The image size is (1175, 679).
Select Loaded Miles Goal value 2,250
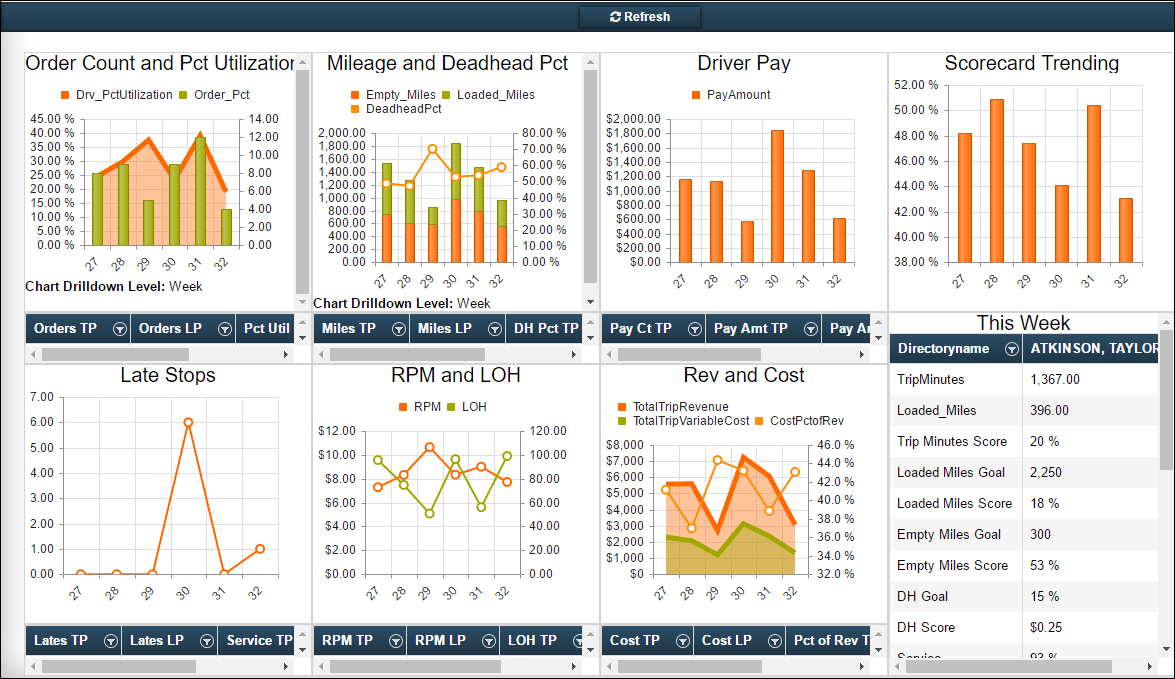pyautogui.click(x=1045, y=472)
